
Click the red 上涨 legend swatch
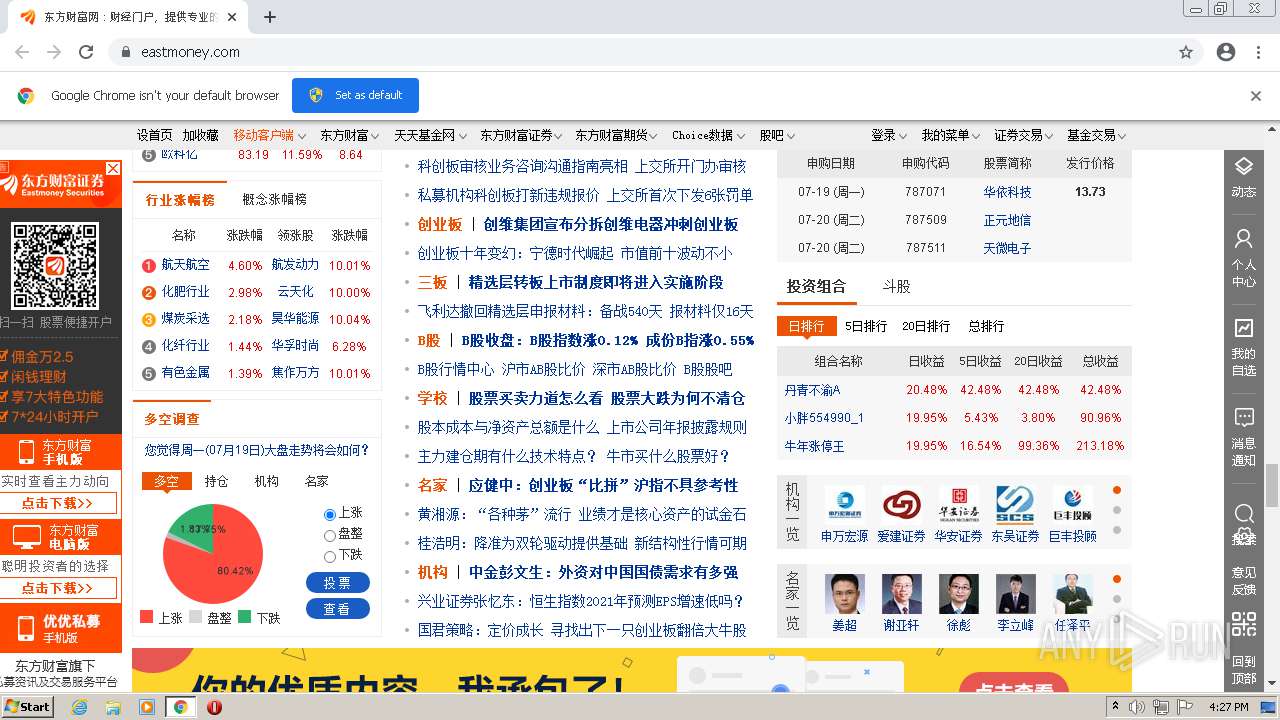(x=147, y=618)
